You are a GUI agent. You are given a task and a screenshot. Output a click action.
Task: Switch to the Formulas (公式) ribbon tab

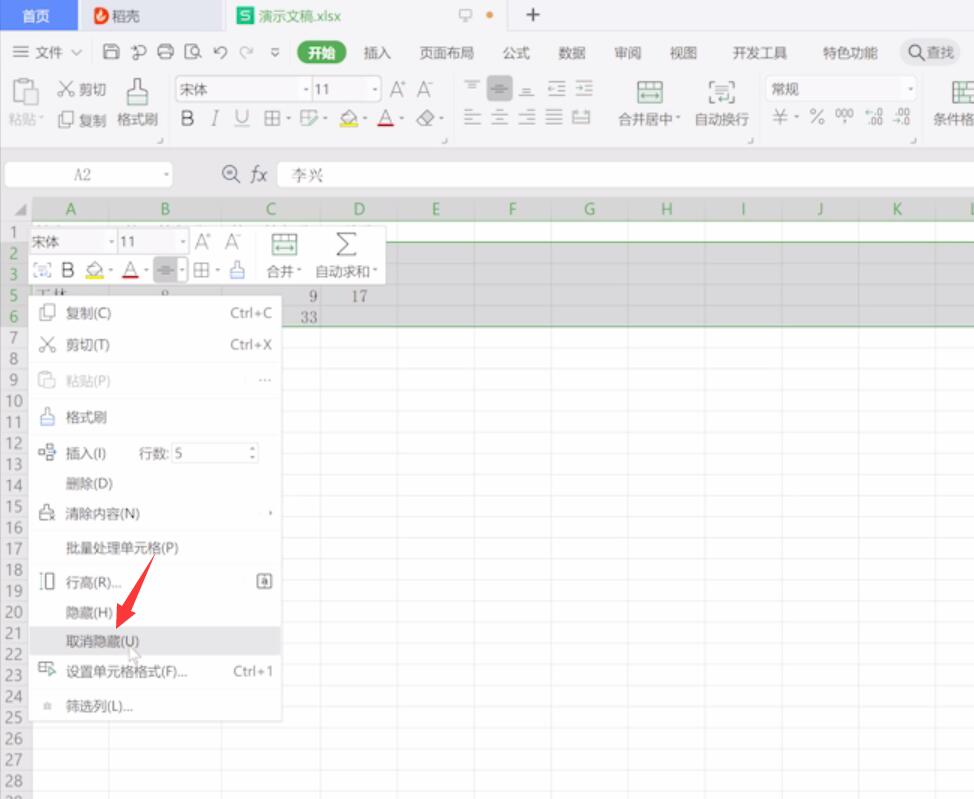click(x=516, y=53)
